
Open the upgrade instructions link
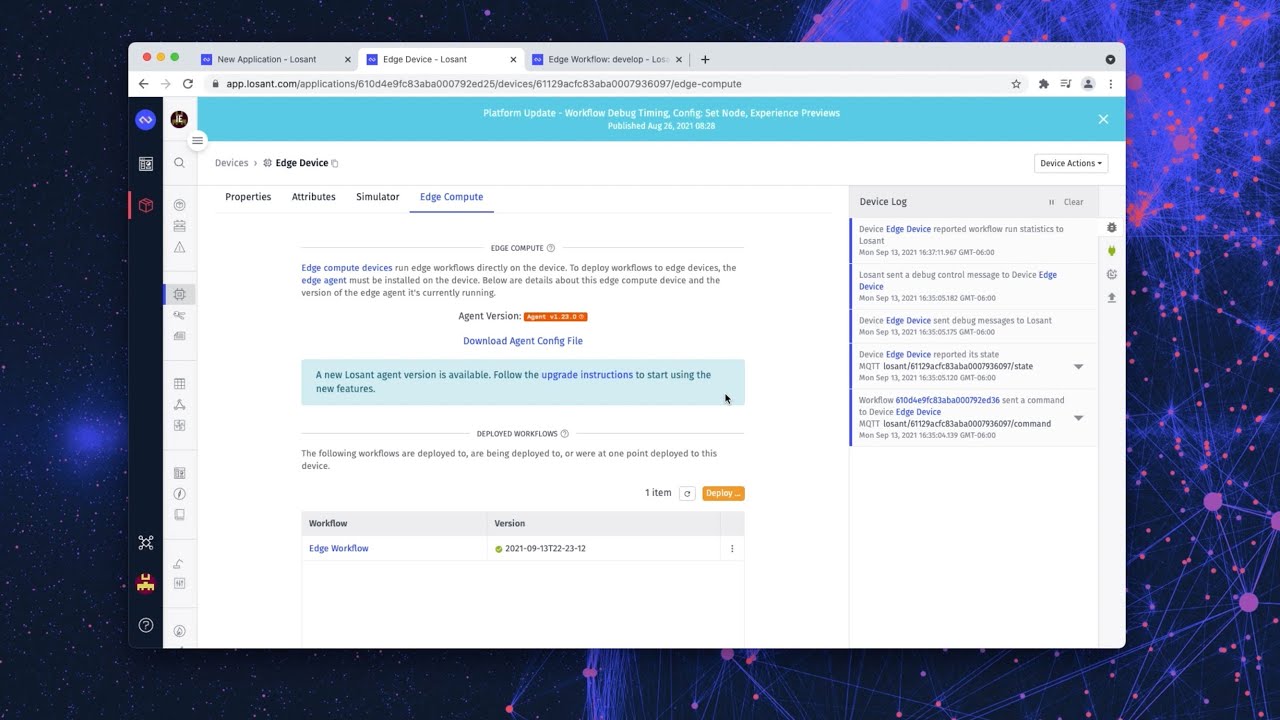[587, 375]
